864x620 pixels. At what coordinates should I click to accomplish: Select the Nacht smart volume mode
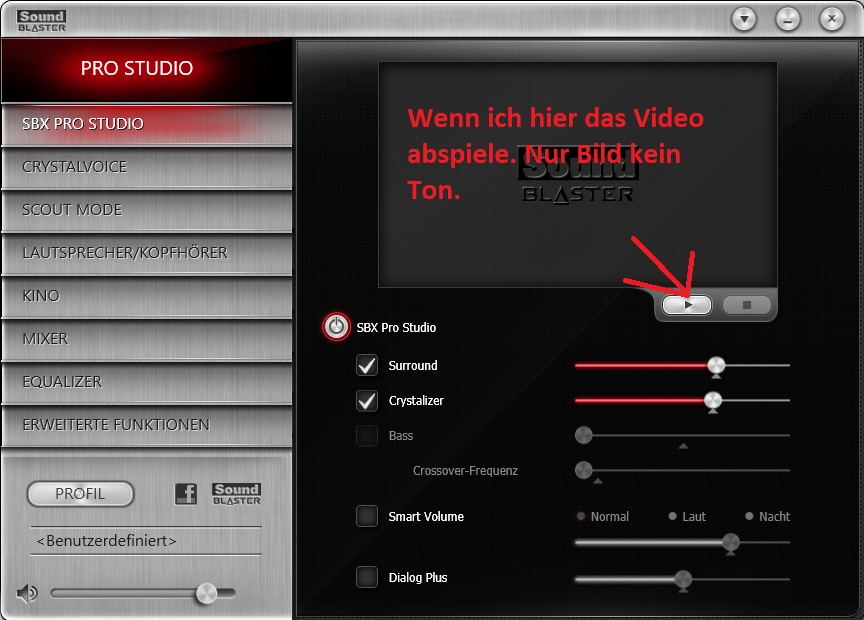pos(749,516)
